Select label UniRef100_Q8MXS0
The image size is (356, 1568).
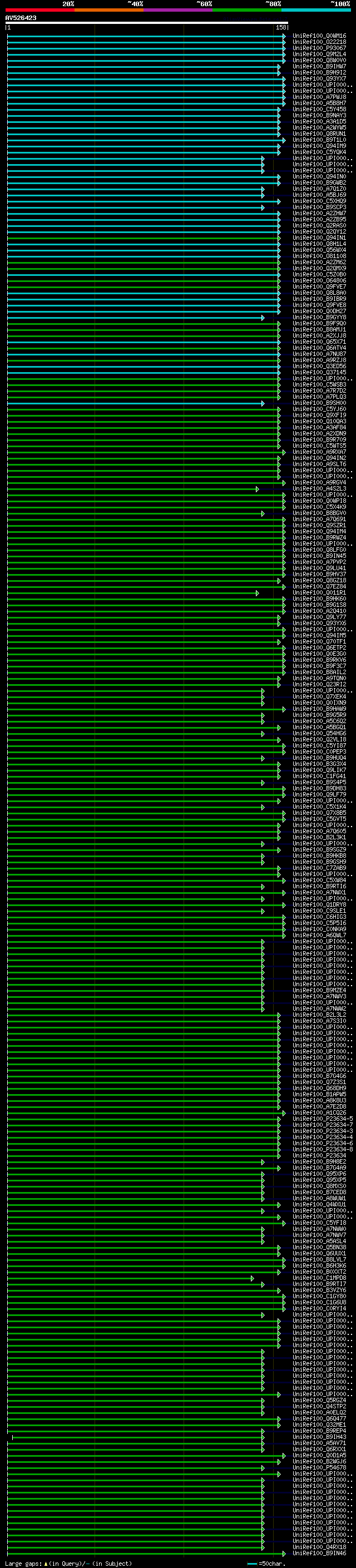[319, 1186]
